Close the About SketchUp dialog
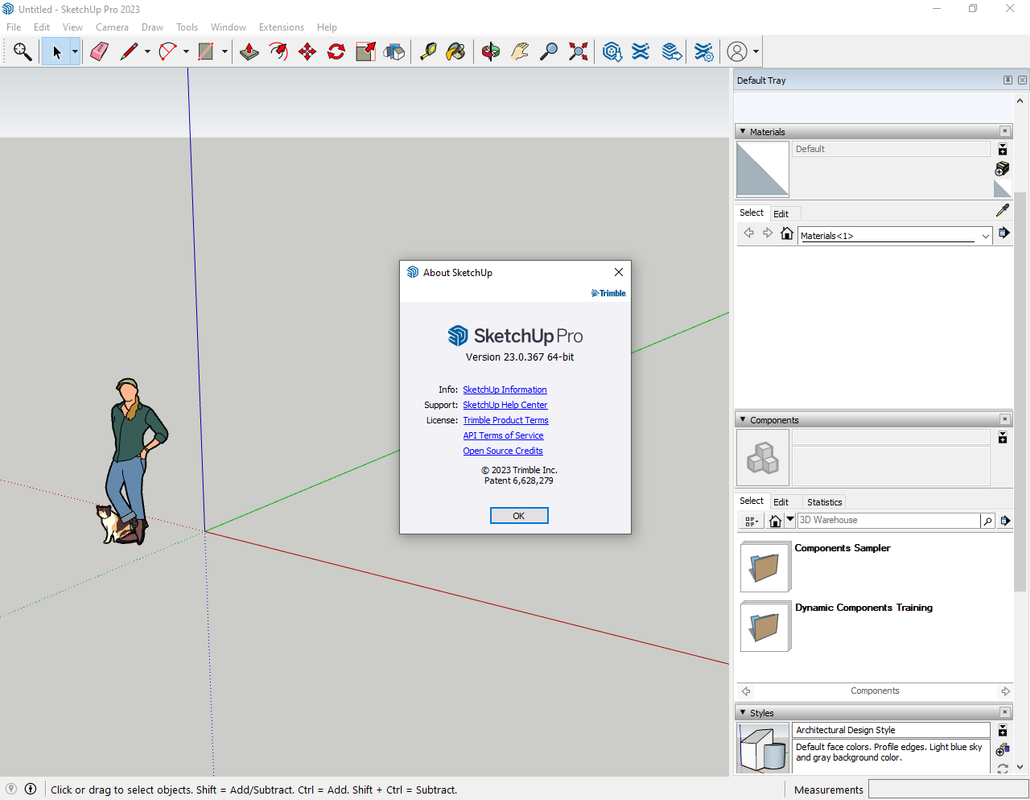This screenshot has height=800, width=1030. click(618, 272)
